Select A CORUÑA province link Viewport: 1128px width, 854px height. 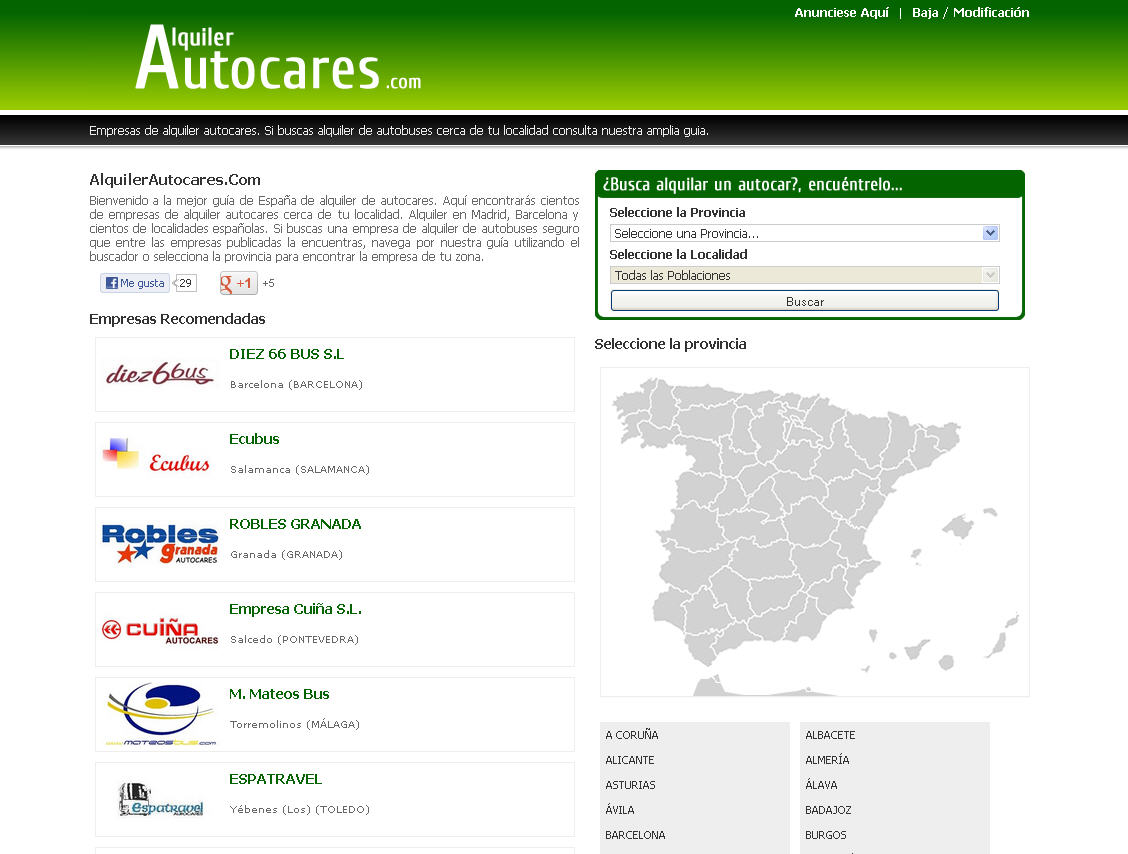(632, 735)
